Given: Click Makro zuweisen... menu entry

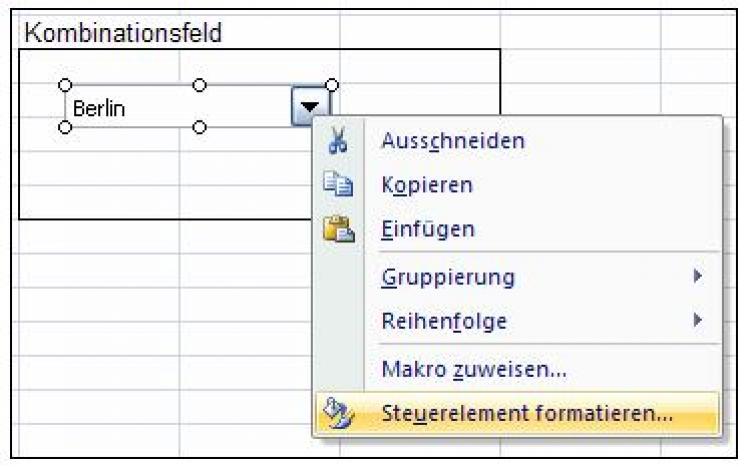Looking at the screenshot, I should coord(474,369).
